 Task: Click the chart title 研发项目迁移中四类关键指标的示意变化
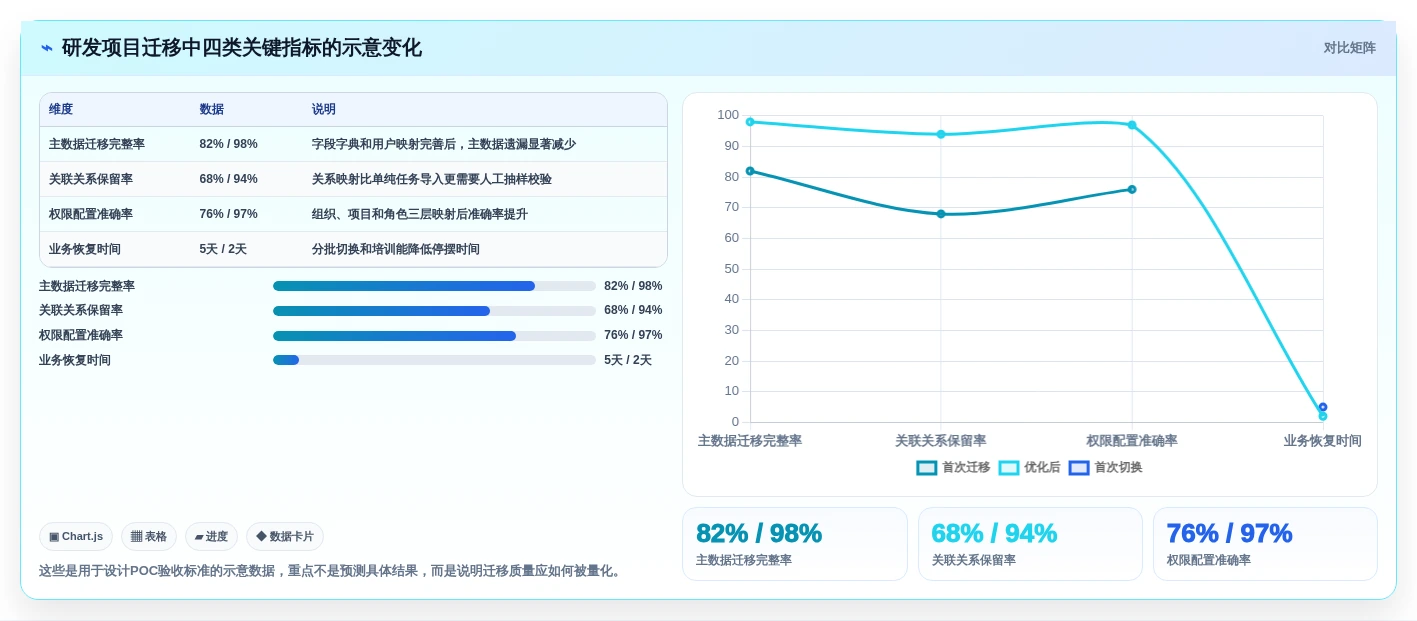[242, 48]
